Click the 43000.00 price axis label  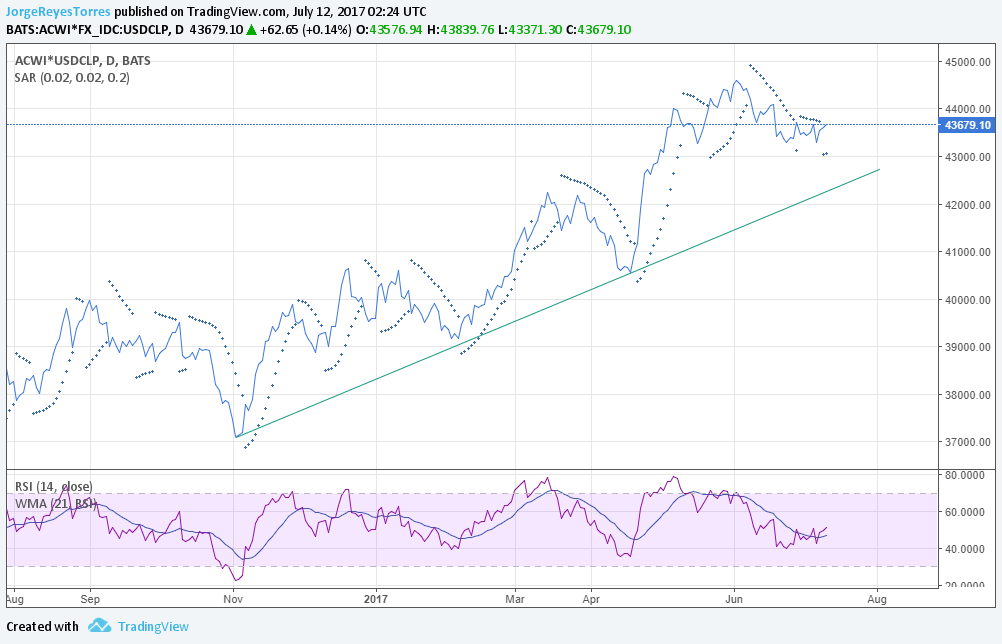pos(967,157)
